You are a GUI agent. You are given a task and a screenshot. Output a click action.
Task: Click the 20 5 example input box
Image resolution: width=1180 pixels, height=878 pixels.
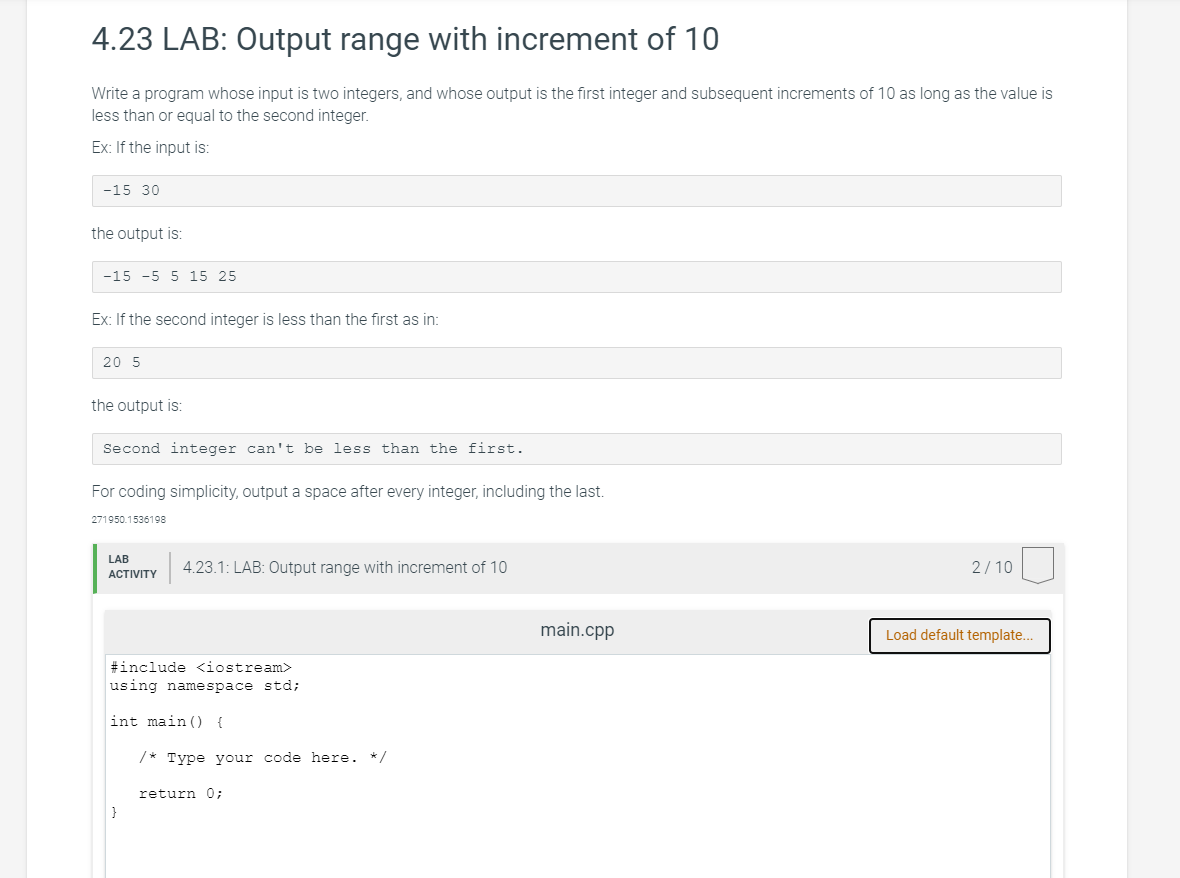tap(576, 362)
